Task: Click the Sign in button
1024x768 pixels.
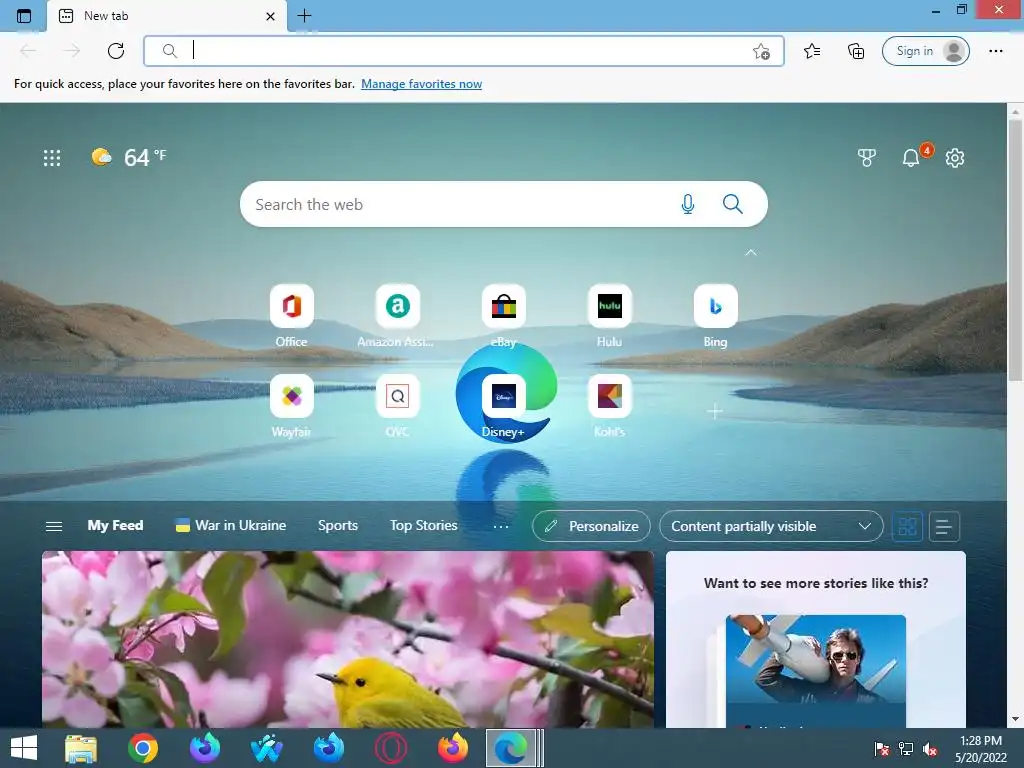Action: 925,51
